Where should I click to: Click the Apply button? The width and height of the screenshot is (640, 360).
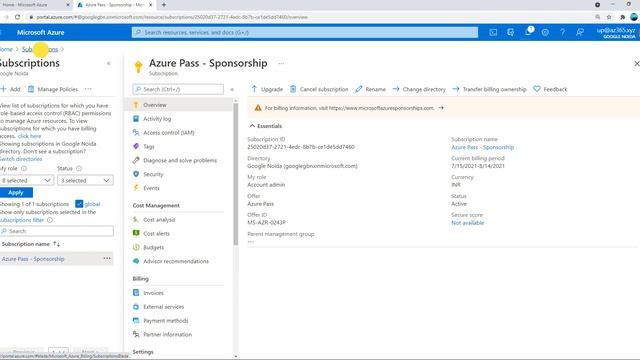point(16,192)
